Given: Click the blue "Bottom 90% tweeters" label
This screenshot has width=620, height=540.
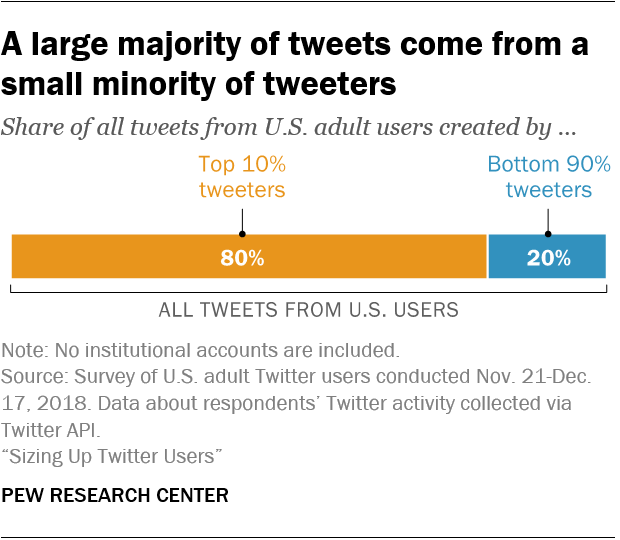Looking at the screenshot, I should [548, 177].
